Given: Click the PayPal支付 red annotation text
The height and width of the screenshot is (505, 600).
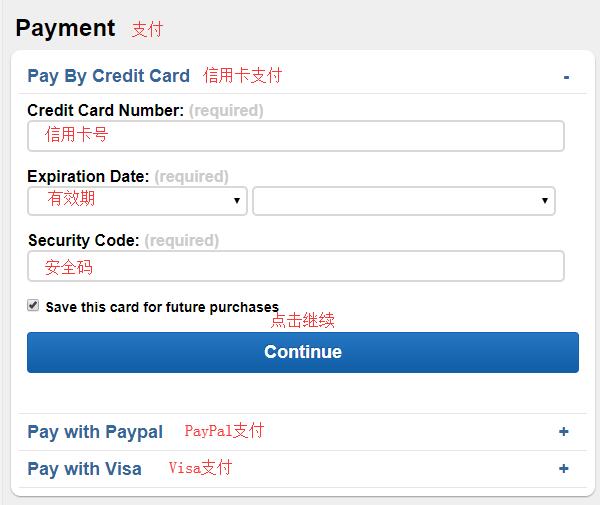Looking at the screenshot, I should (x=224, y=431).
